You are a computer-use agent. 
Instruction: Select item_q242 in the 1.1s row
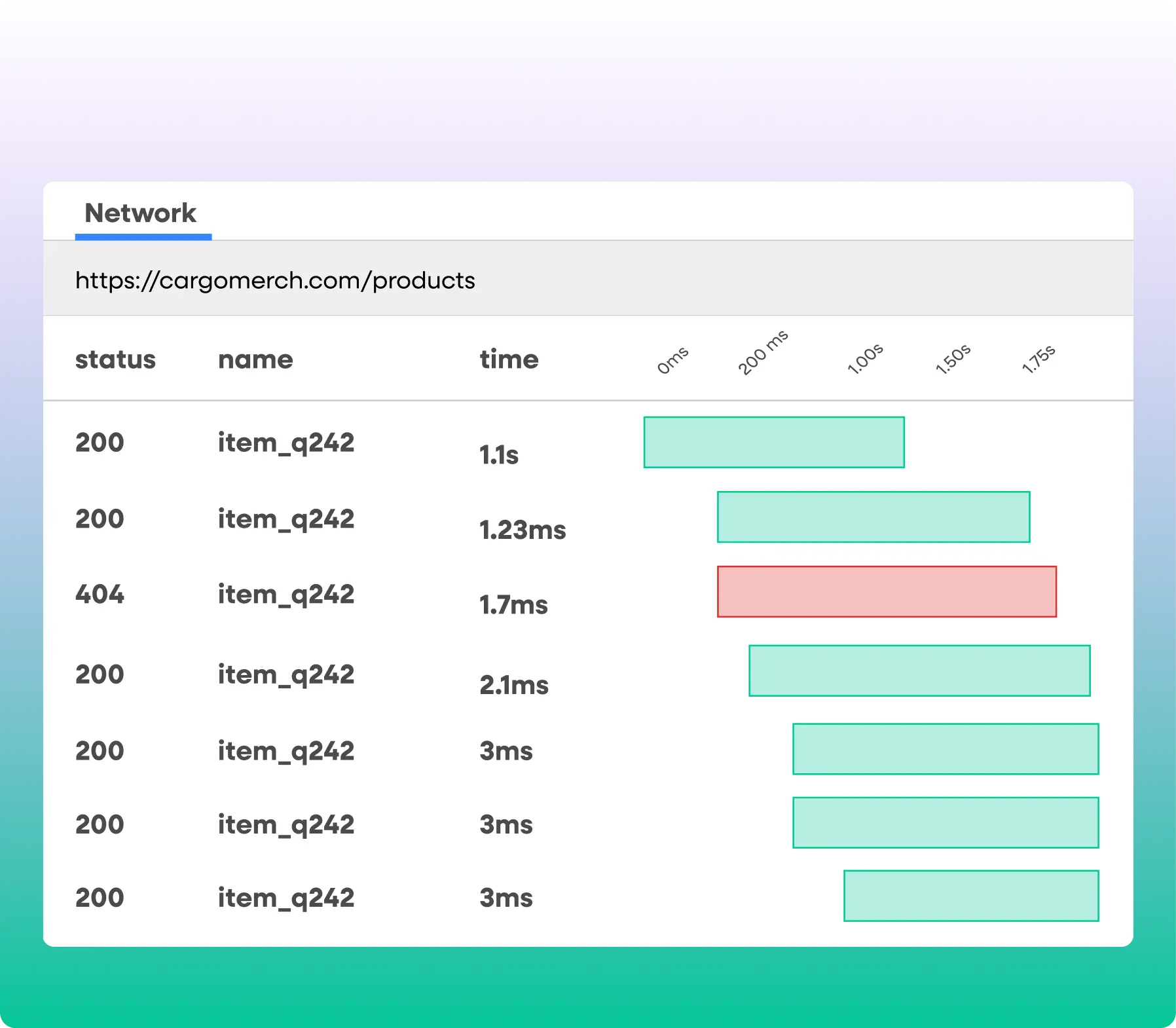coord(286,443)
